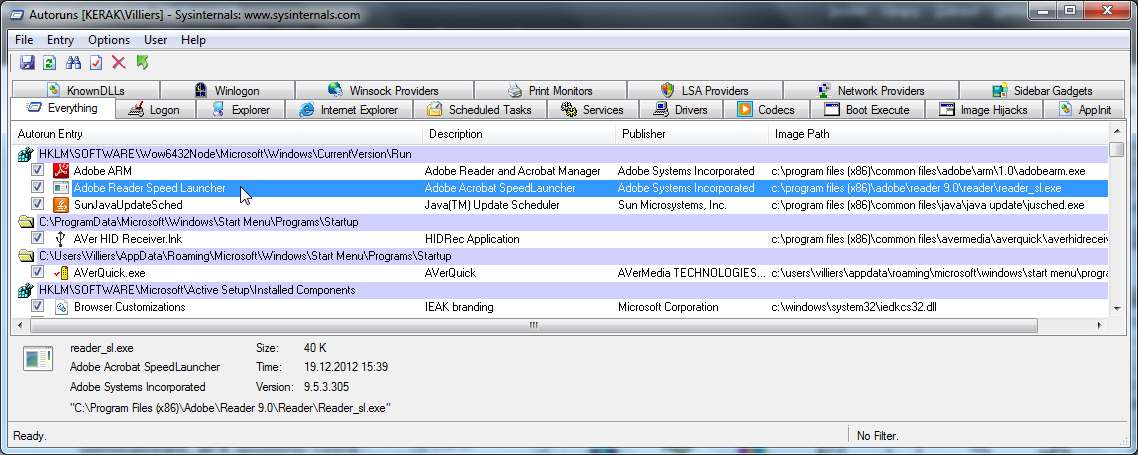This screenshot has height=455, width=1138.
Task: Open the Network Providers tab
Action: [x=871, y=91]
